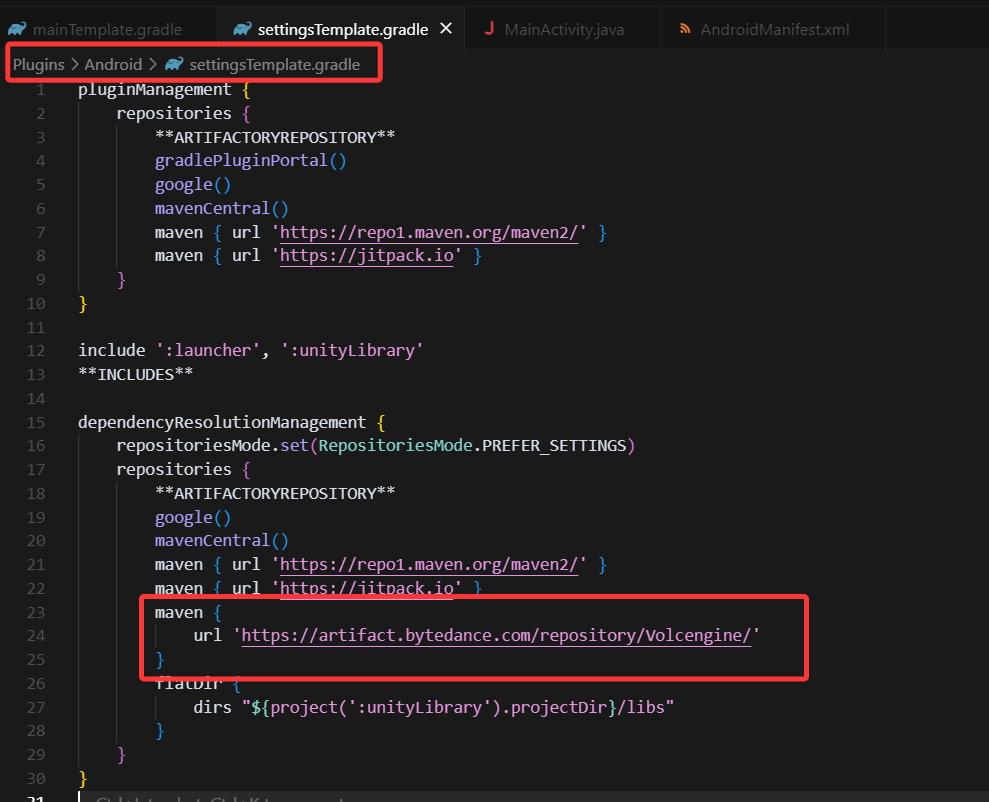989x802 pixels.
Task: Open the jitpack.io link on line 22
Action: (366, 588)
